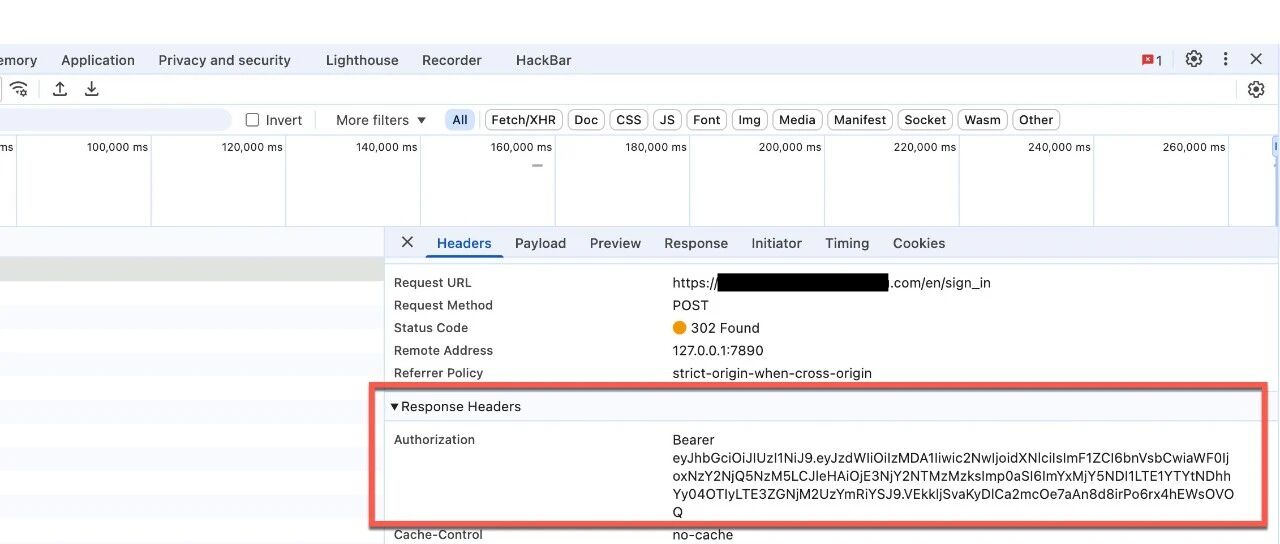Click the import HAR upload icon
This screenshot has height=544, width=1280.
tap(60, 89)
